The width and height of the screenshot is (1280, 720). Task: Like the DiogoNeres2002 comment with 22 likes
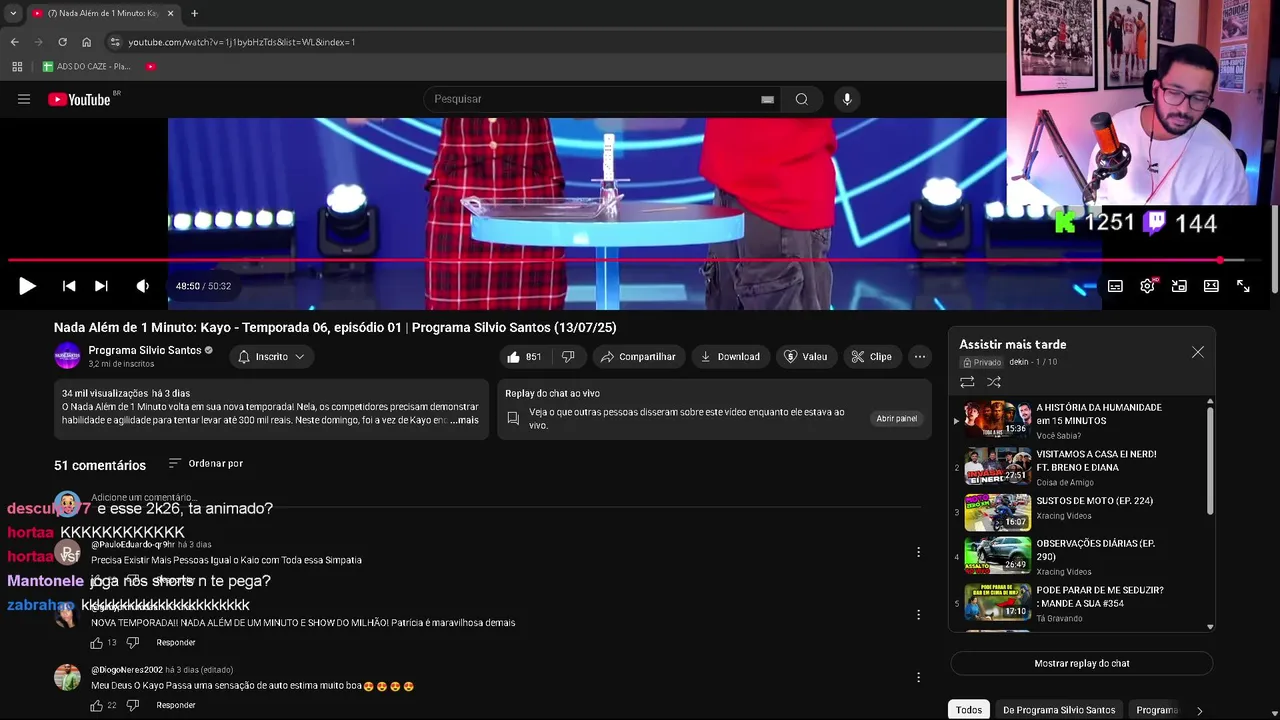(x=97, y=705)
